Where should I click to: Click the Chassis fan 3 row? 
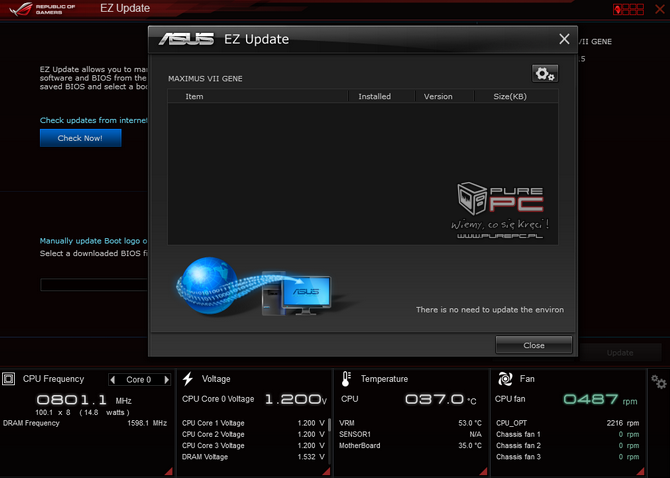(x=567, y=457)
